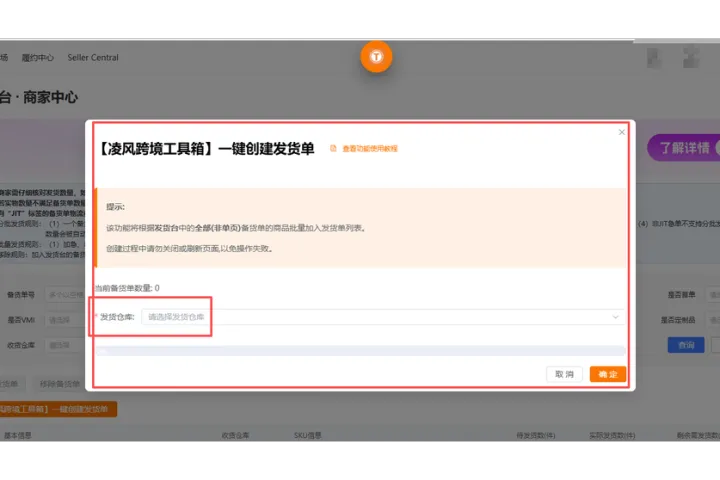Viewport: 720px width, 480px height.
Task: Open the 是否VMI dropdown
Action: [65, 320]
